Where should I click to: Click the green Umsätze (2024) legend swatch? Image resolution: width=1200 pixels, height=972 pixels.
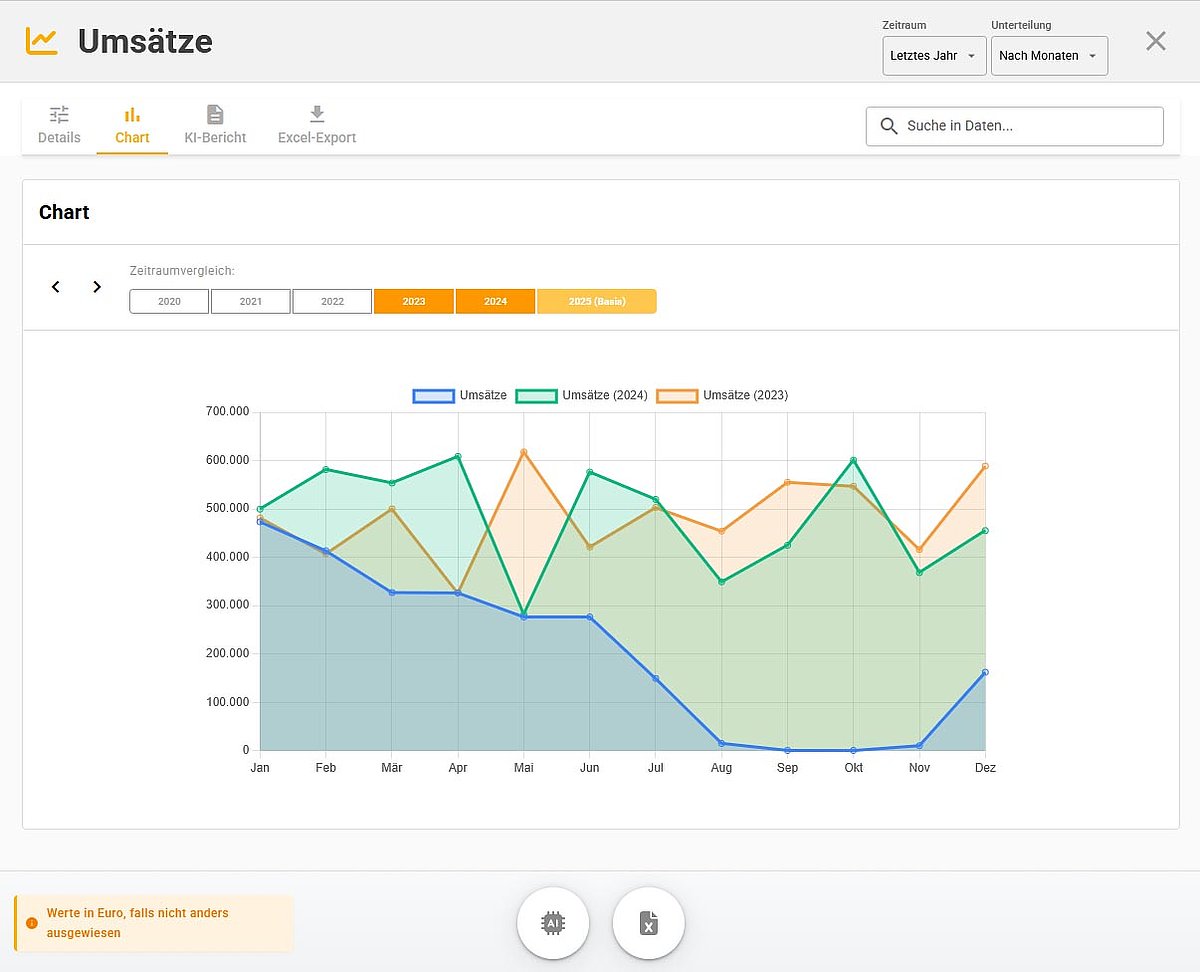click(x=536, y=396)
